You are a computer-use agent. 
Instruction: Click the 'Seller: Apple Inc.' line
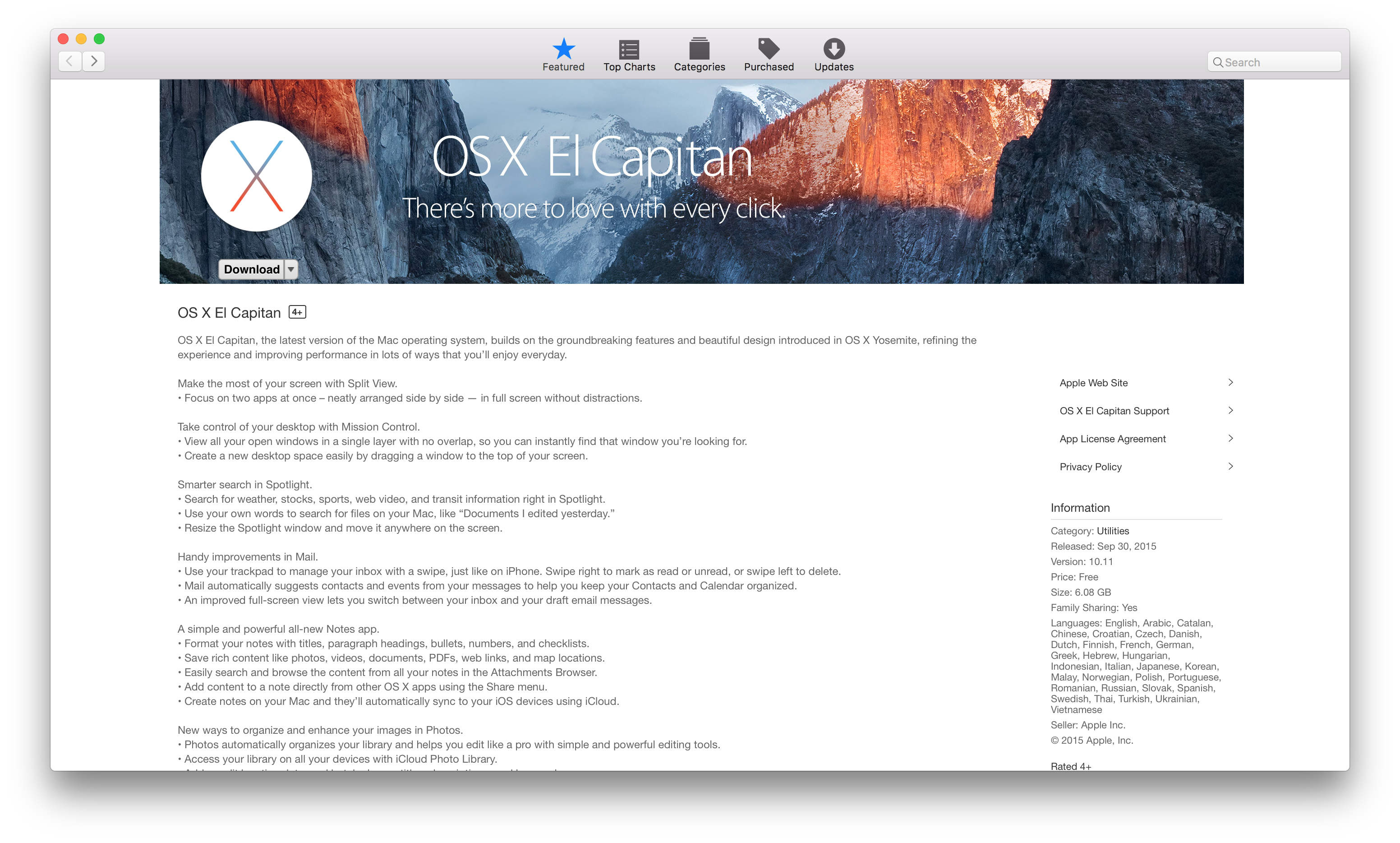[1088, 725]
